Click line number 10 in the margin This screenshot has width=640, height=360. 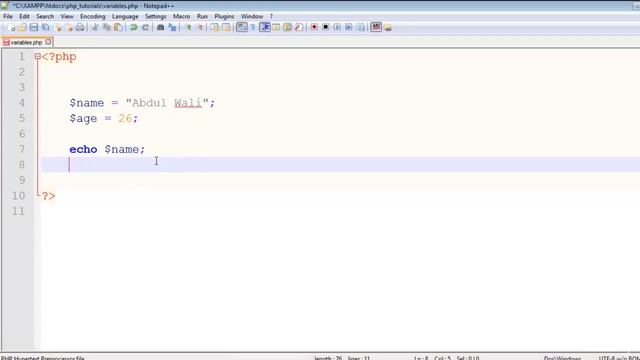[18, 196]
